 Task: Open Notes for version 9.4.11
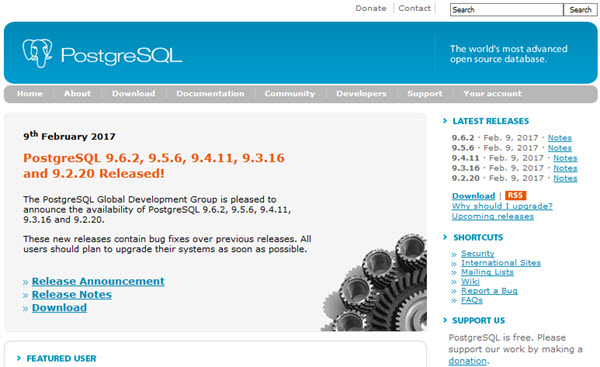click(x=565, y=158)
